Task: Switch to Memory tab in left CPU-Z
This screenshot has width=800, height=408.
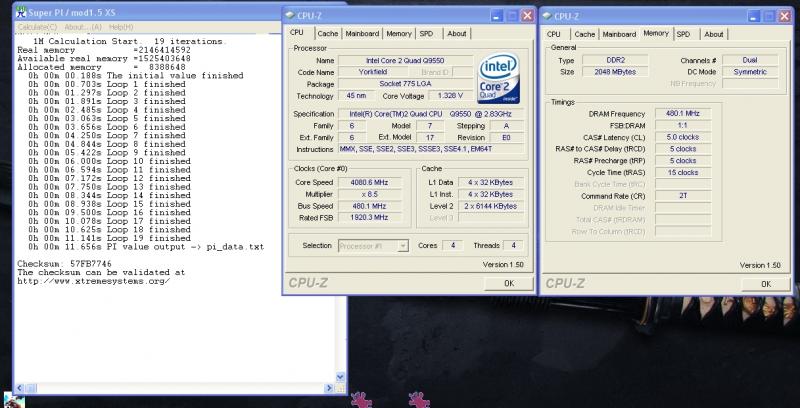Action: pyautogui.click(x=398, y=34)
